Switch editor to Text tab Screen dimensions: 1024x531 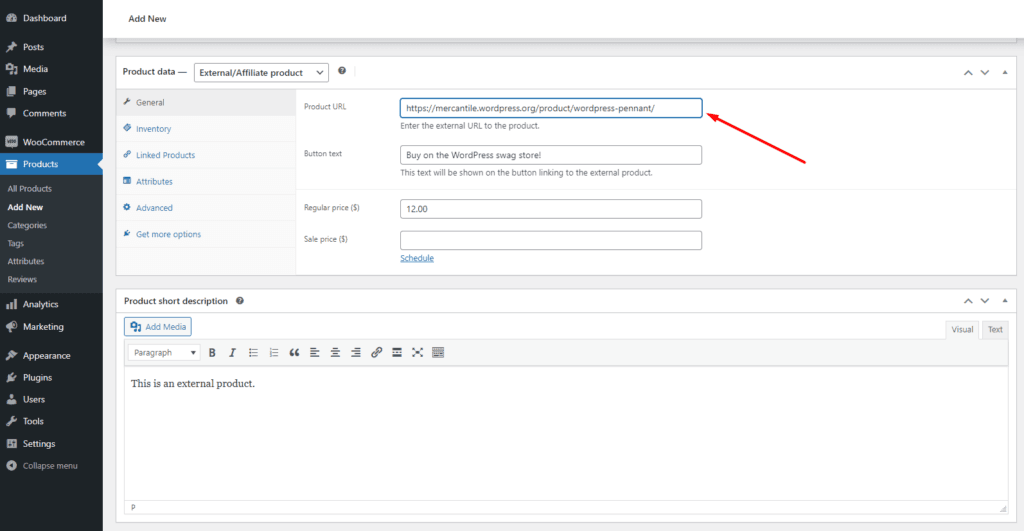tap(995, 330)
